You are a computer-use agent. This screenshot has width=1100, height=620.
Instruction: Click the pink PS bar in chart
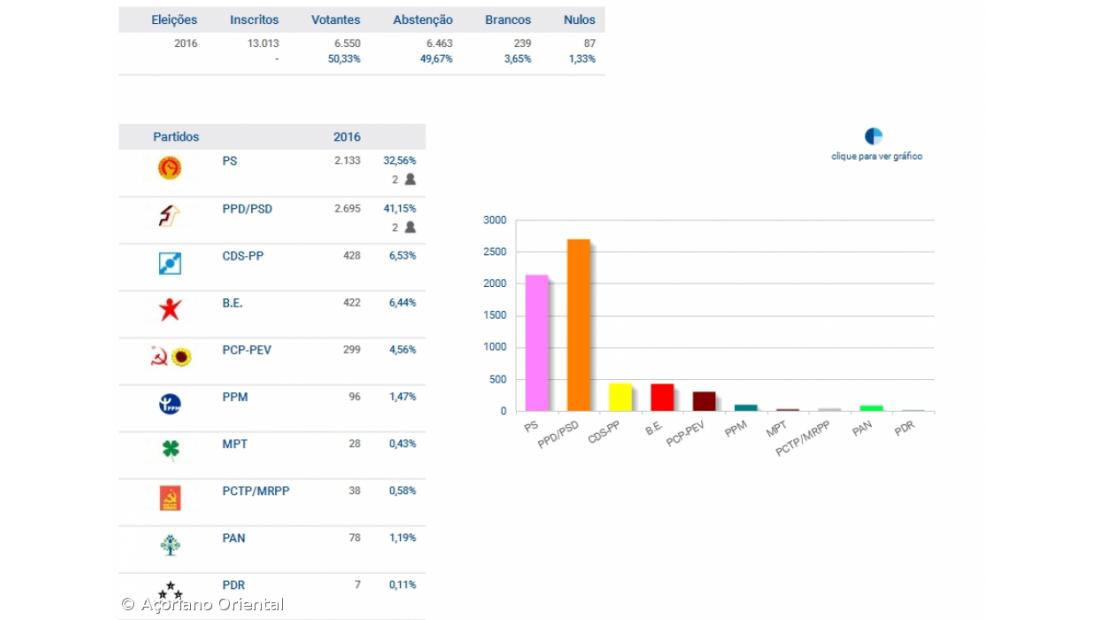[x=537, y=343]
